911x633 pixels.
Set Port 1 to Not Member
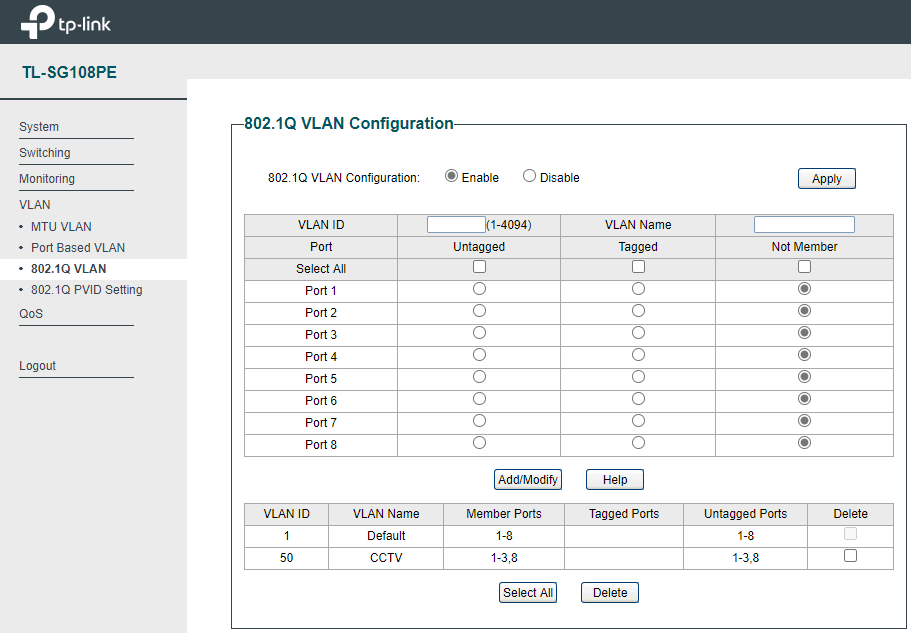point(805,289)
